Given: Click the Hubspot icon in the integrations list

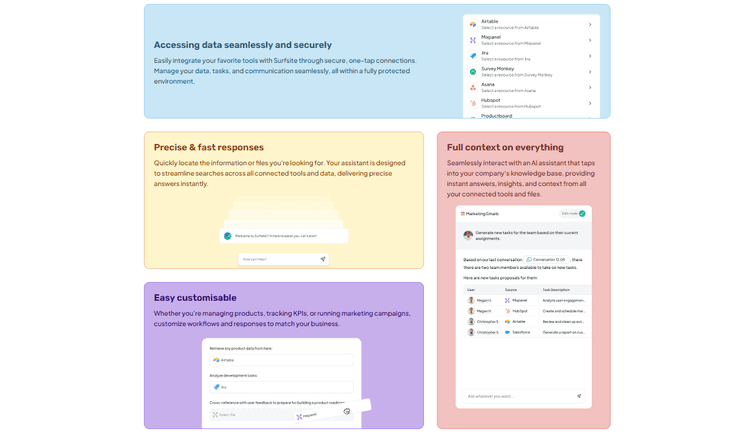Looking at the screenshot, I should (473, 103).
